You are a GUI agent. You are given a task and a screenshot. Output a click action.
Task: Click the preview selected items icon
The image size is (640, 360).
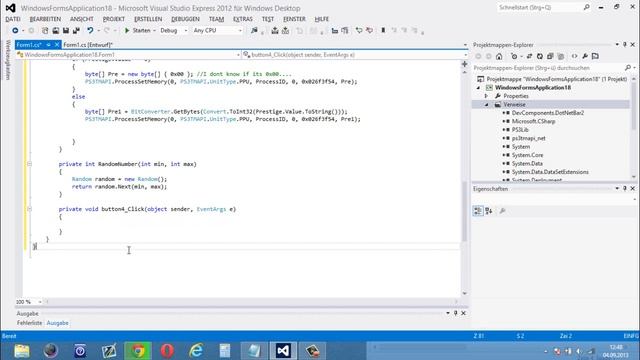click(x=595, y=56)
